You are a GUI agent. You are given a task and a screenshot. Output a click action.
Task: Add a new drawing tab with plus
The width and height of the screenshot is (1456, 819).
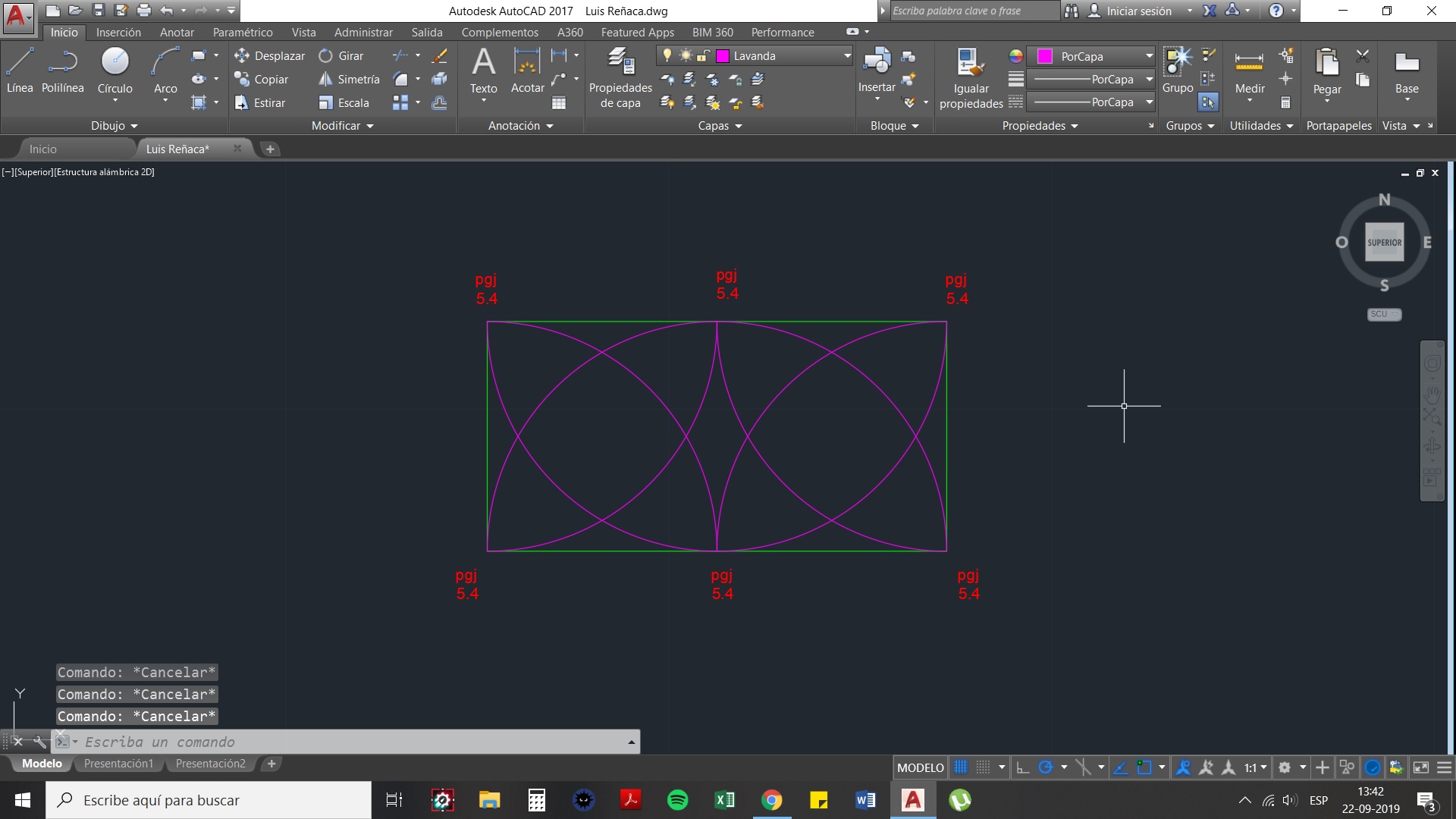tap(270, 149)
